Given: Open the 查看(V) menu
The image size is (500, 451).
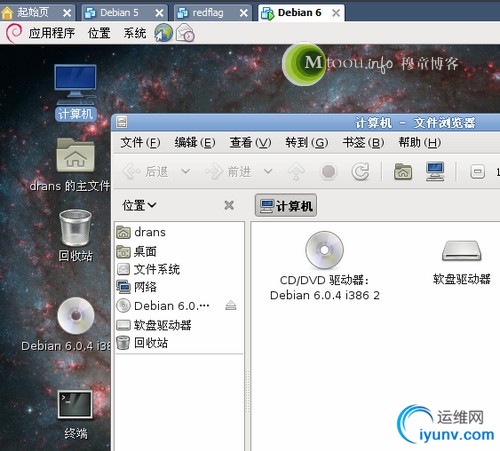Looking at the screenshot, I should tap(250, 143).
